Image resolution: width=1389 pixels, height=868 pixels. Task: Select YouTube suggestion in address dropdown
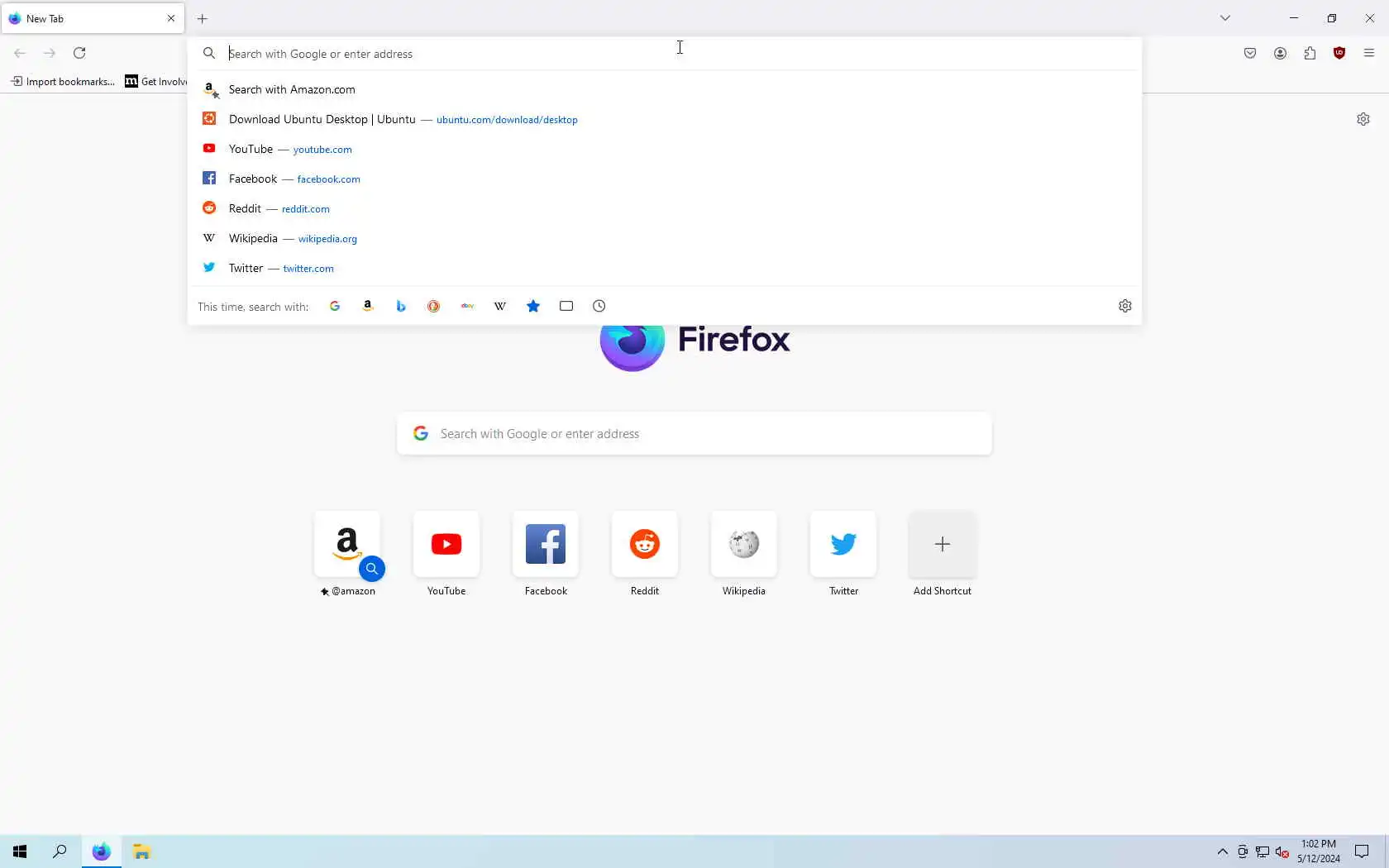665,149
